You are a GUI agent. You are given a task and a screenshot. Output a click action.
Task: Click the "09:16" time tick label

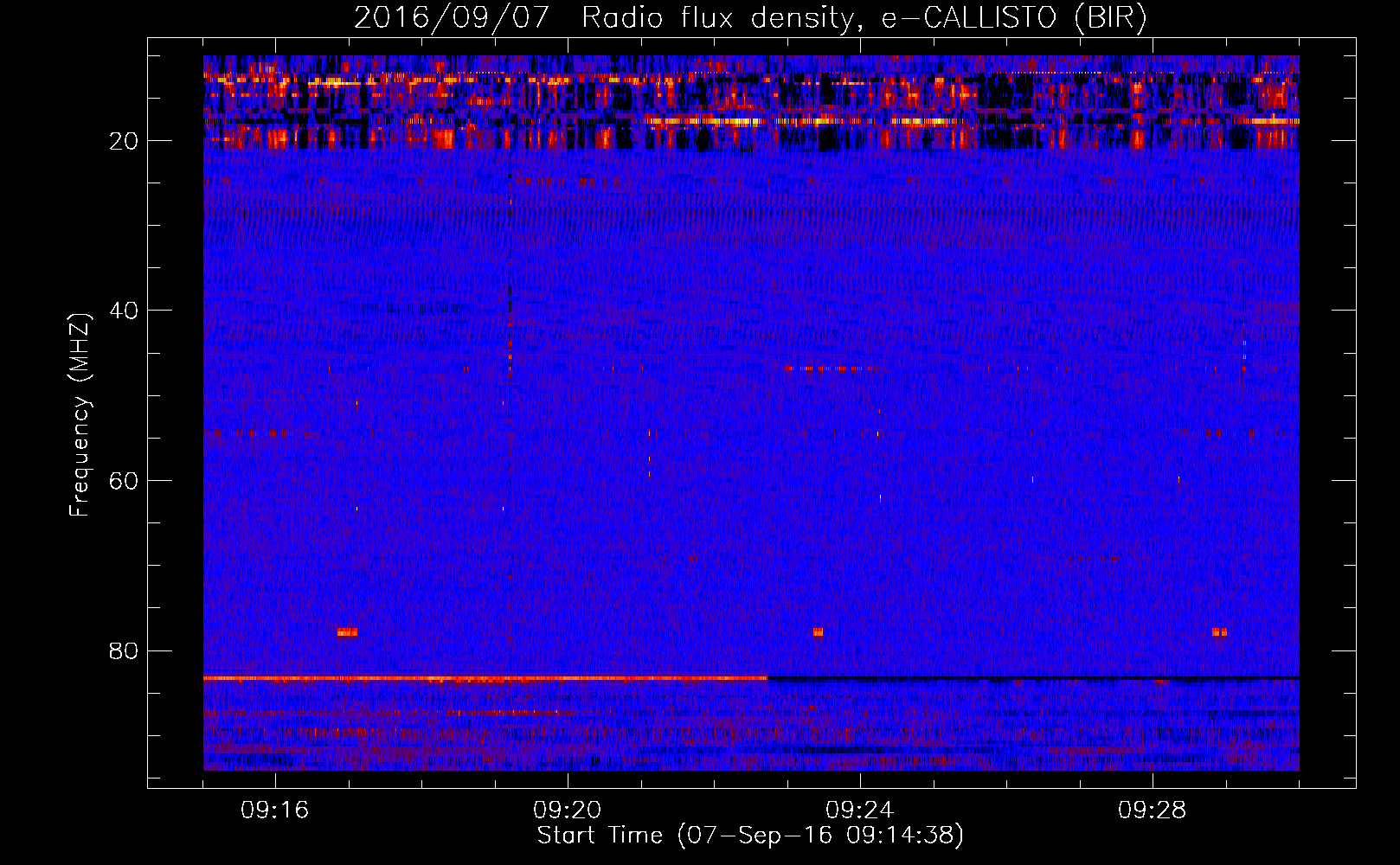point(275,811)
